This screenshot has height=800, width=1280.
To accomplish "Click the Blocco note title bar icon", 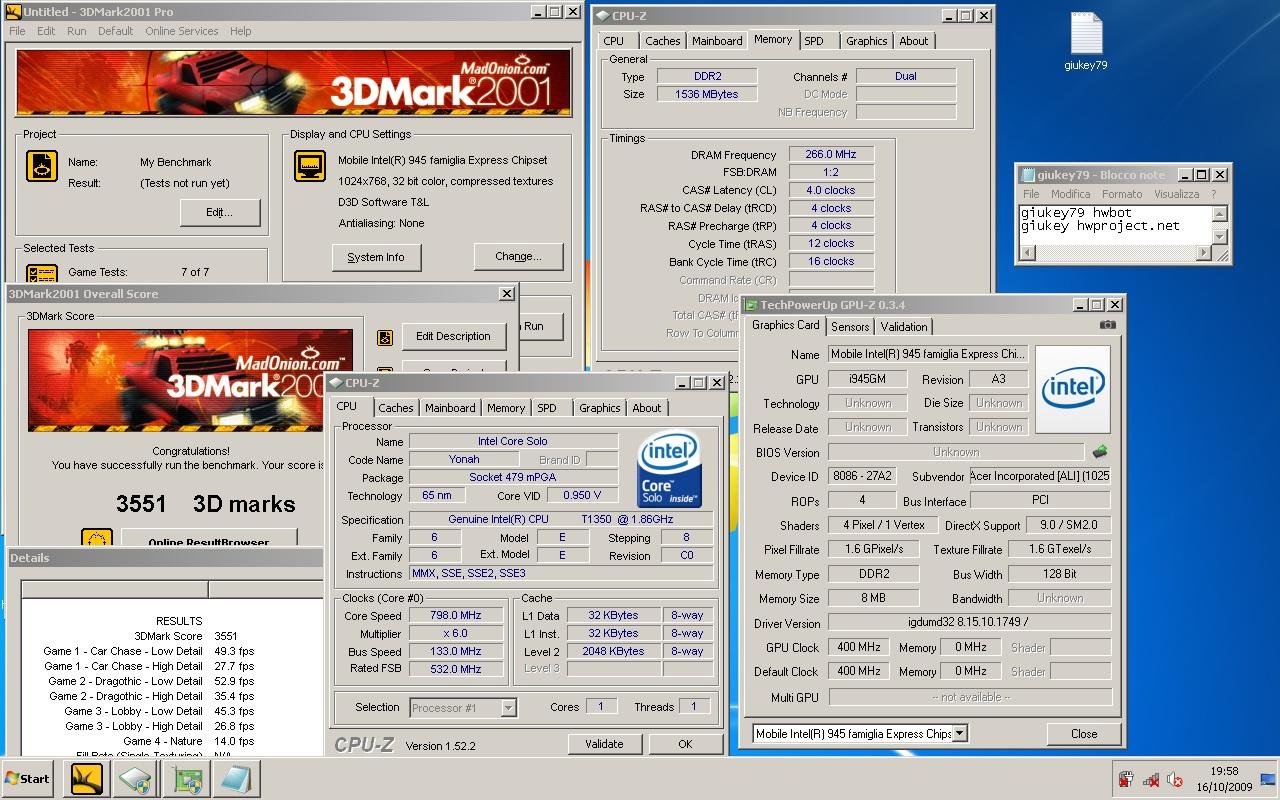I will (x=1028, y=174).
